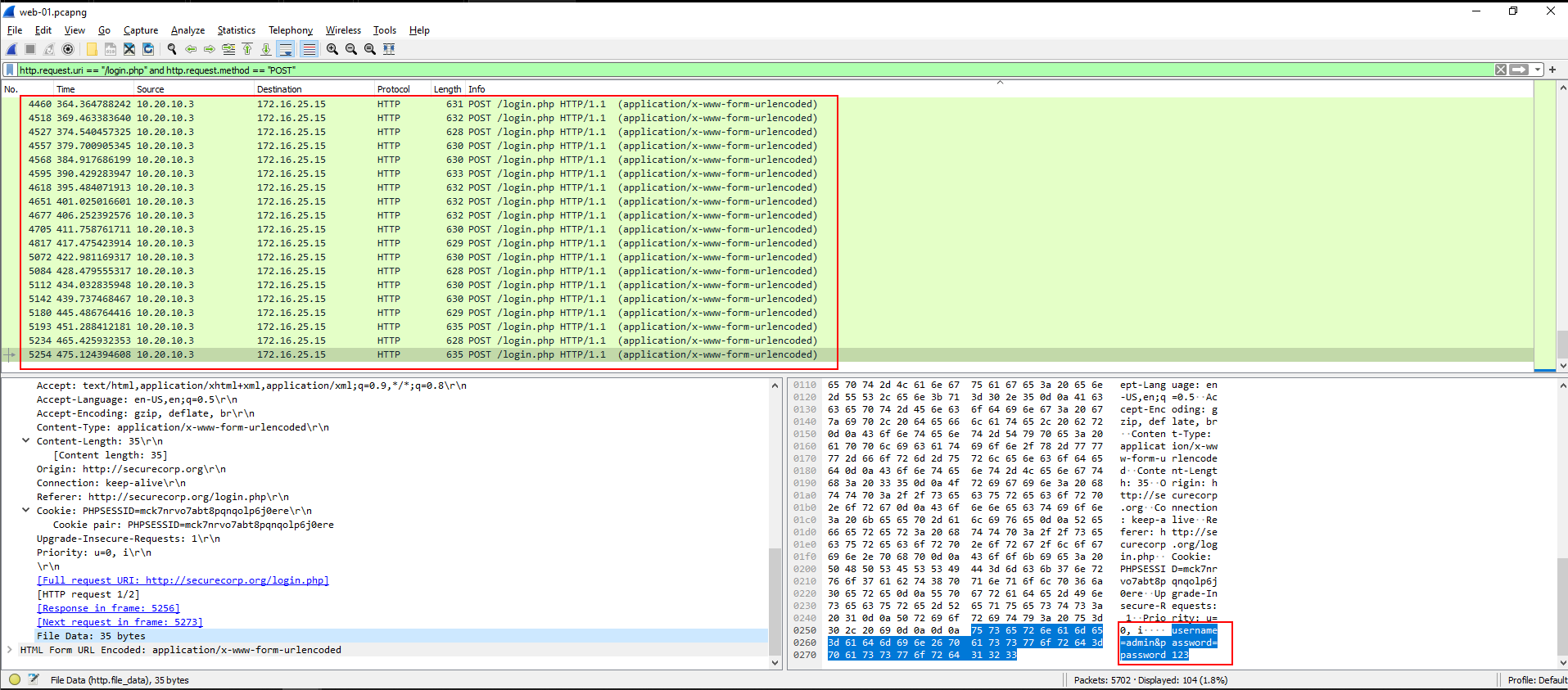Click packet details scrollbar up arrow
Viewport: 1568px width, 690px height.
(x=775, y=385)
